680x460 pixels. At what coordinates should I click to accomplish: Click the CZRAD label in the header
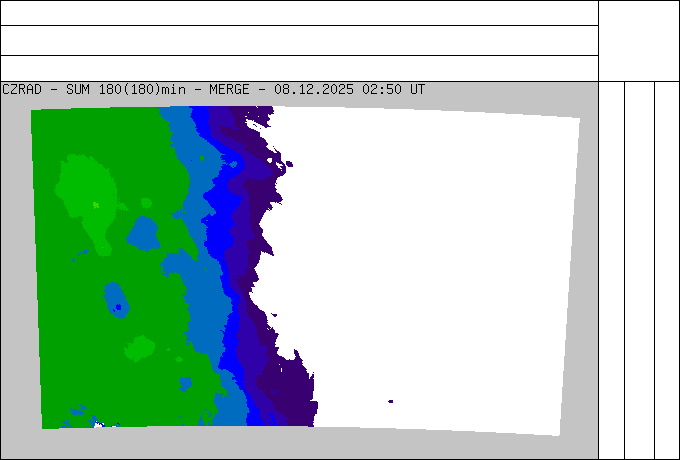click(x=20, y=89)
